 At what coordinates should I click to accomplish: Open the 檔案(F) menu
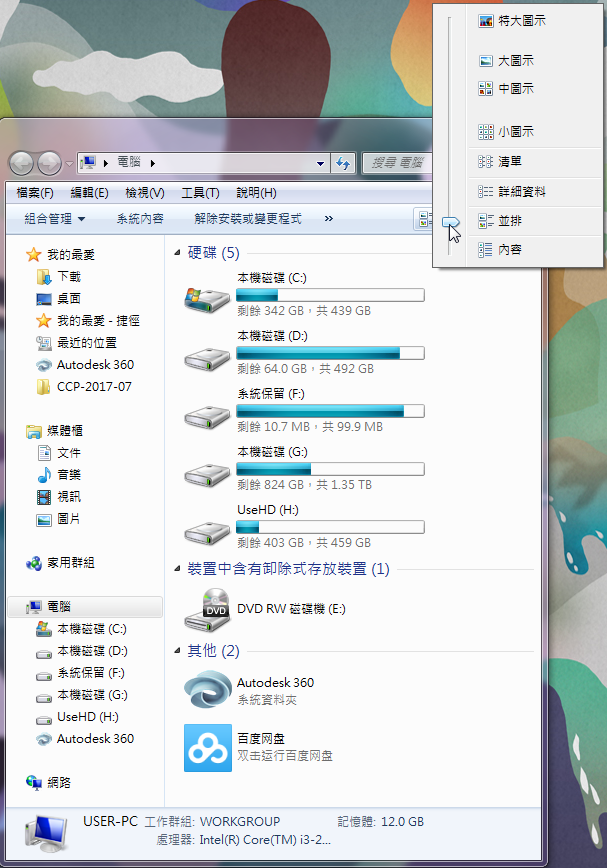35,193
